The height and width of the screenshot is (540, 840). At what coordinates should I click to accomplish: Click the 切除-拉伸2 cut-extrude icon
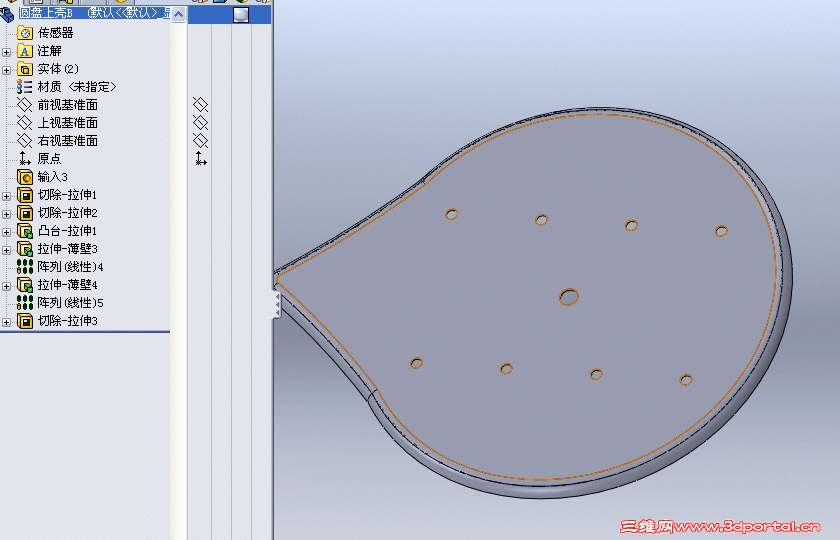25,213
